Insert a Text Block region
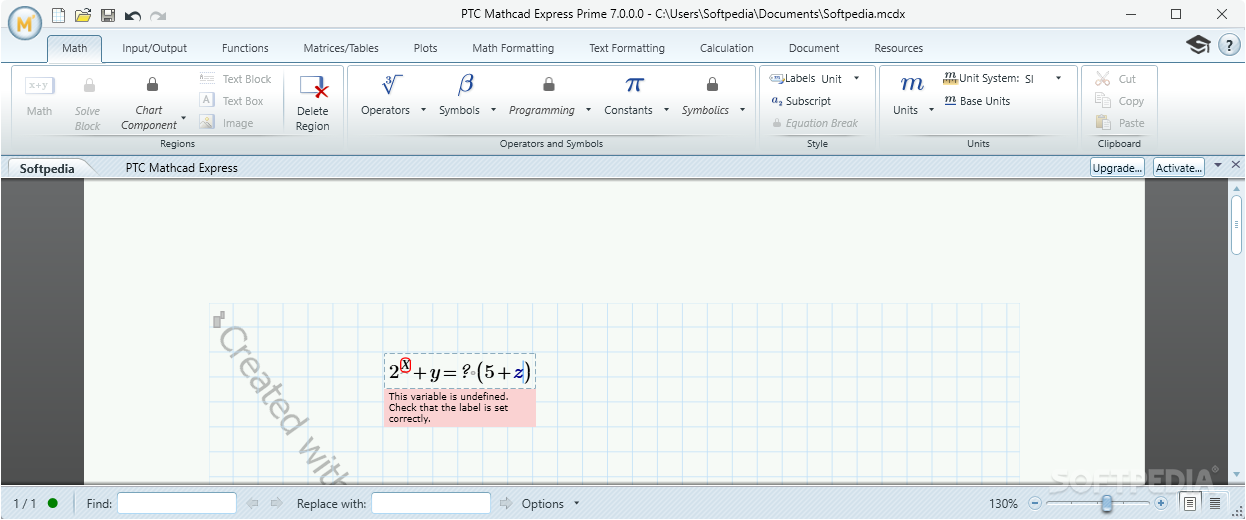The height and width of the screenshot is (520, 1246). pyautogui.click(x=236, y=79)
